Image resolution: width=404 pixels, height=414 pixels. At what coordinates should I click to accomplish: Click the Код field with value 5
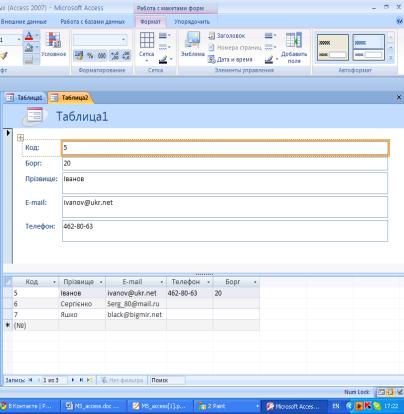click(225, 148)
